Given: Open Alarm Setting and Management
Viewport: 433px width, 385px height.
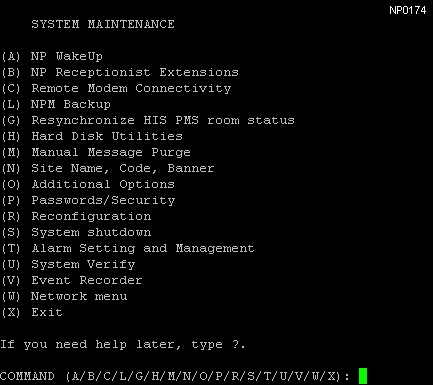Looking at the screenshot, I should tap(128, 248).
